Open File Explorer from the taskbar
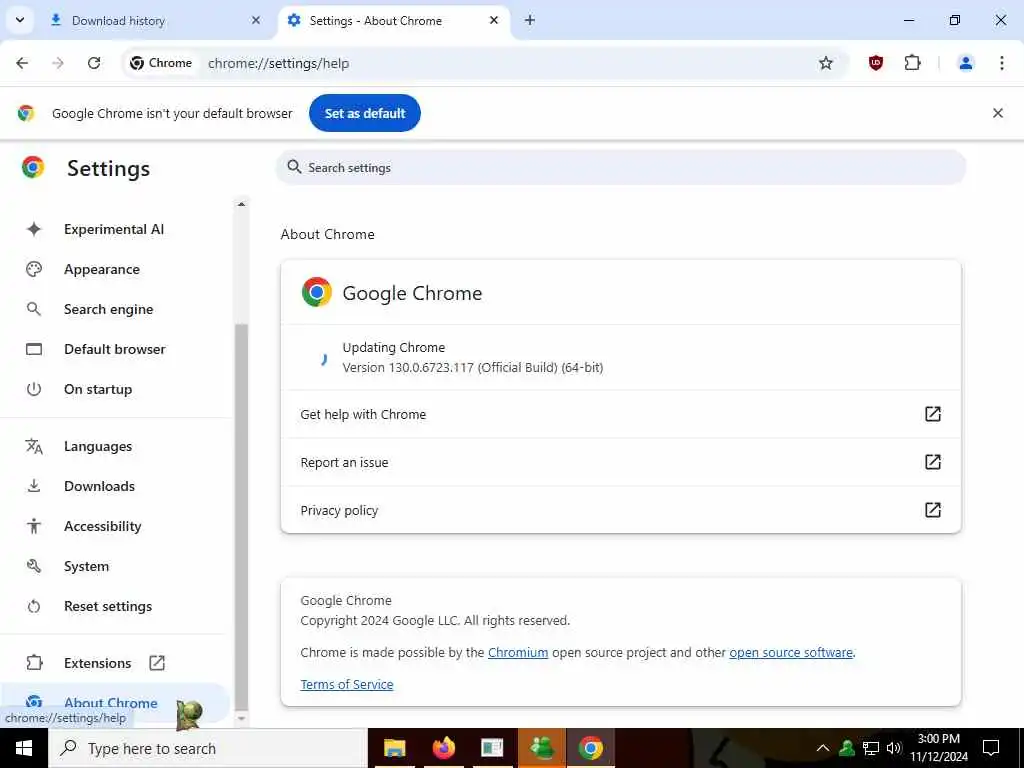Viewport: 1024px width, 768px height. point(394,748)
